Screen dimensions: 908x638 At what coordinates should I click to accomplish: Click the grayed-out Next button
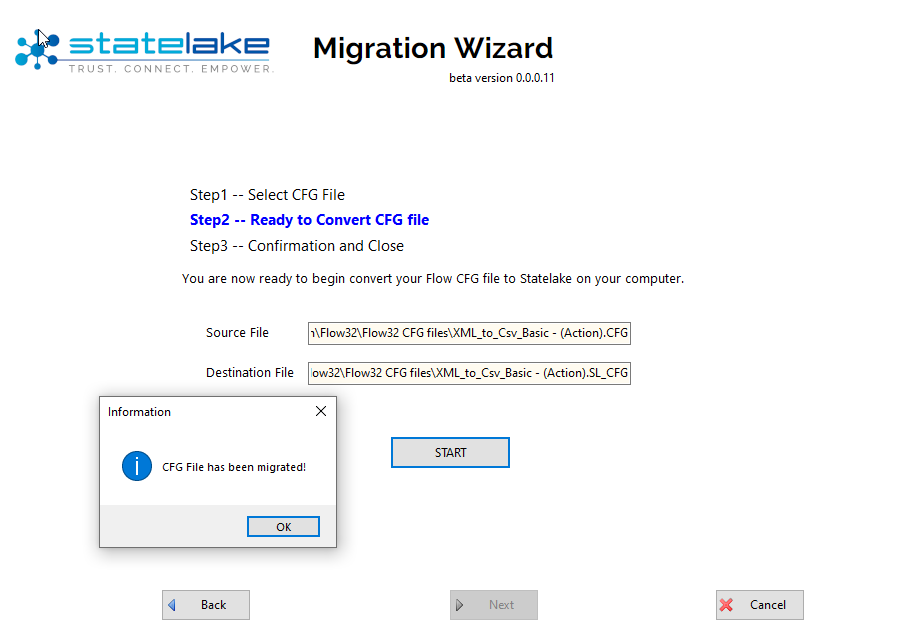[493, 604]
